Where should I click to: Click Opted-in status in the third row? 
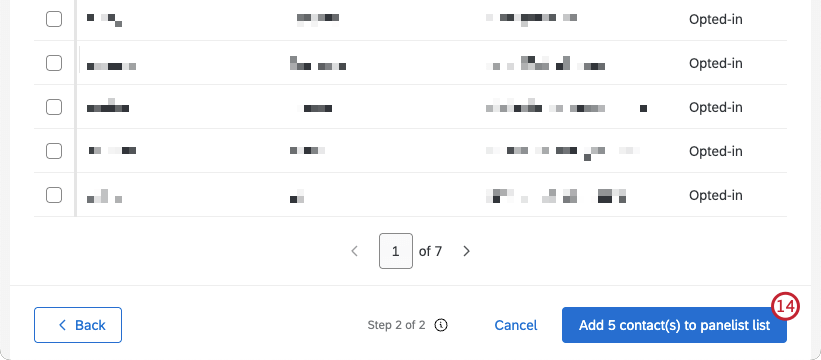tap(716, 107)
